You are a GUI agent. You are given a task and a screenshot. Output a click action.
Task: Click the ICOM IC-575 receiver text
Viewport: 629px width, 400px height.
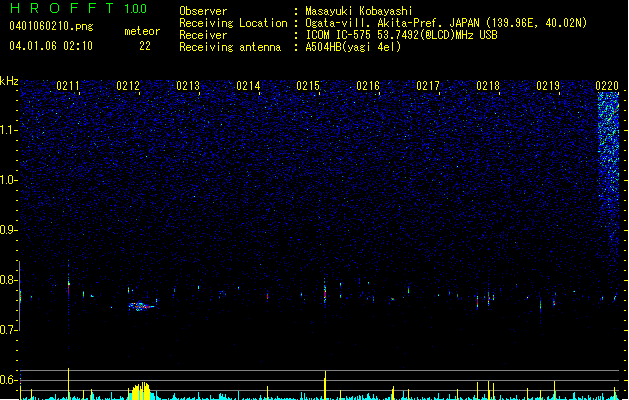pyautogui.click(x=402, y=35)
